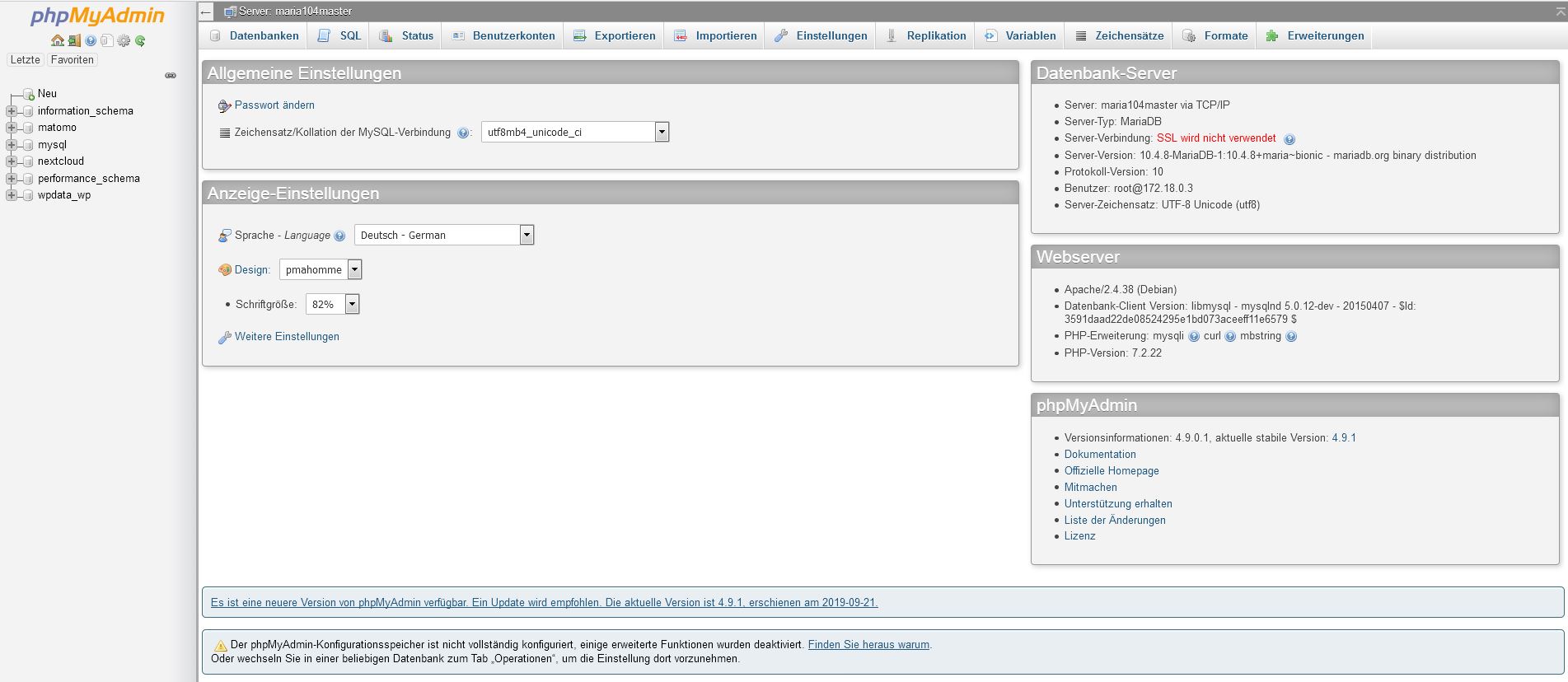
Task: Select the wpdata_wp database in the tree
Action: click(64, 195)
